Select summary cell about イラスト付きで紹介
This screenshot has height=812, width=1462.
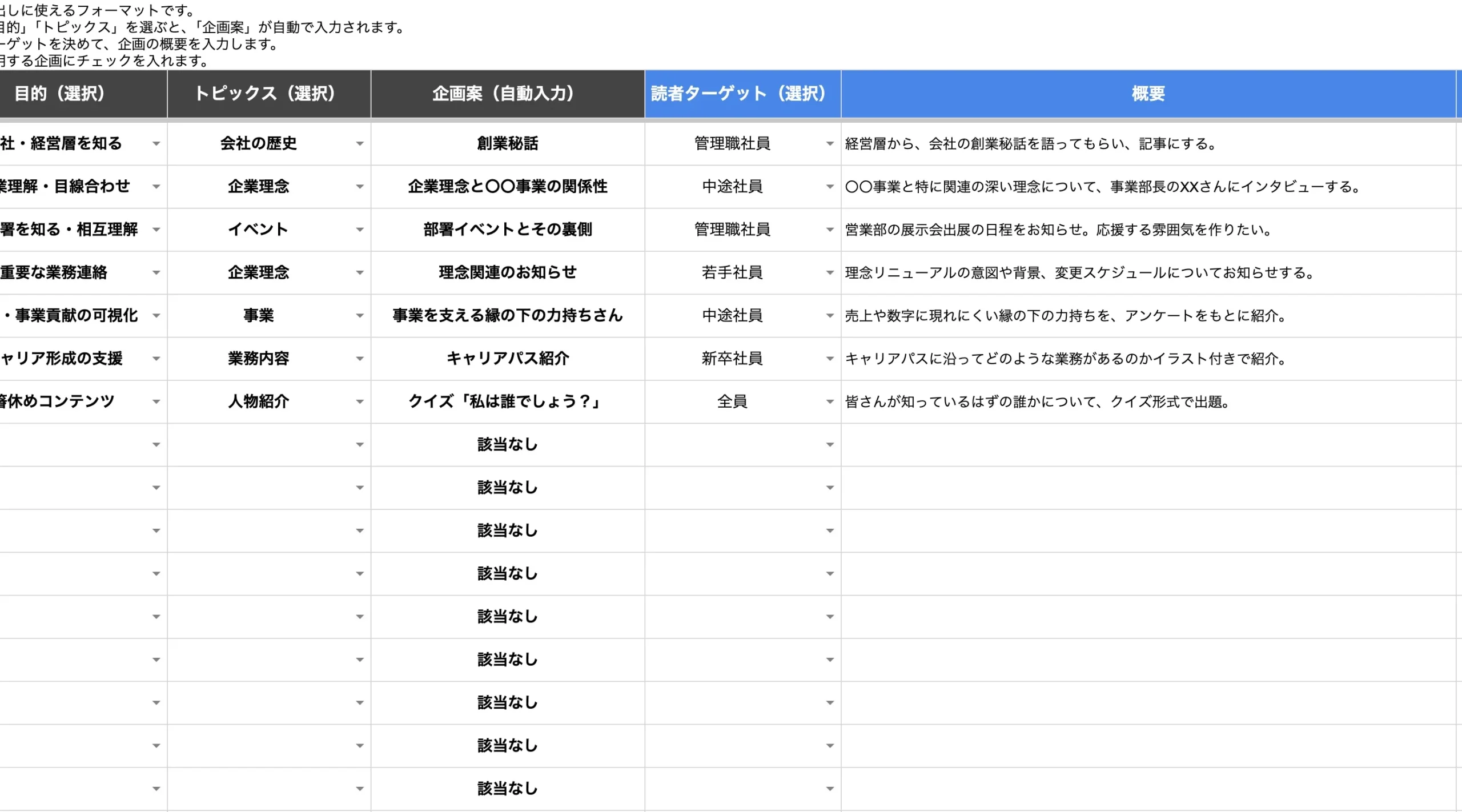1148,359
